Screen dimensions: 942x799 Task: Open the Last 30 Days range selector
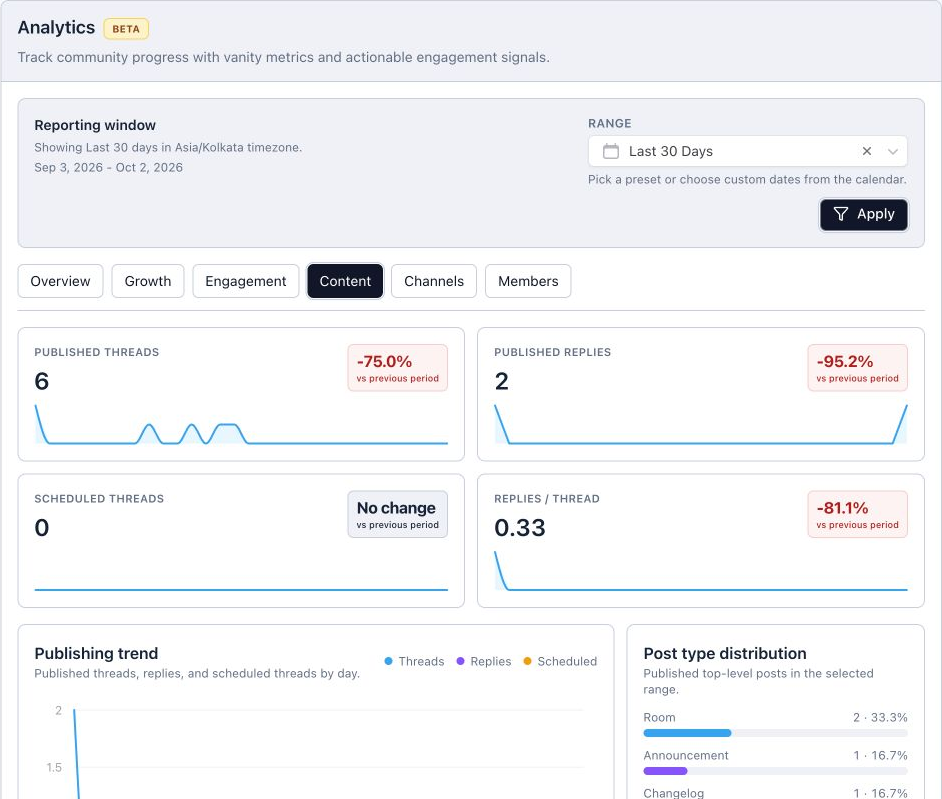(747, 151)
